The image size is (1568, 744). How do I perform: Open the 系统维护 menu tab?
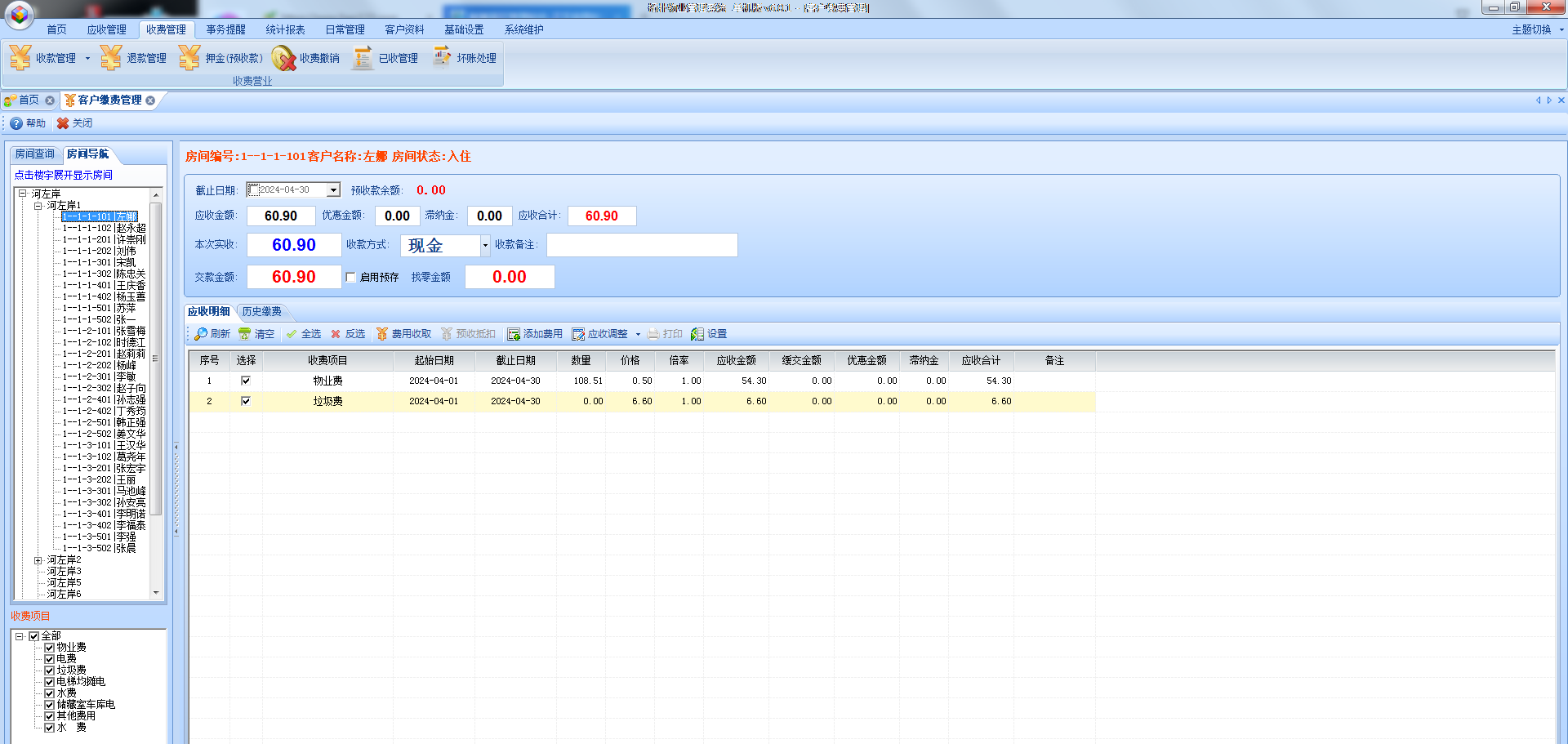[523, 29]
